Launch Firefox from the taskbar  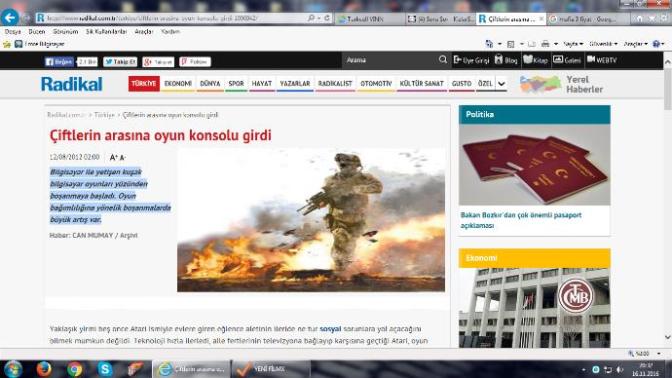44,369
